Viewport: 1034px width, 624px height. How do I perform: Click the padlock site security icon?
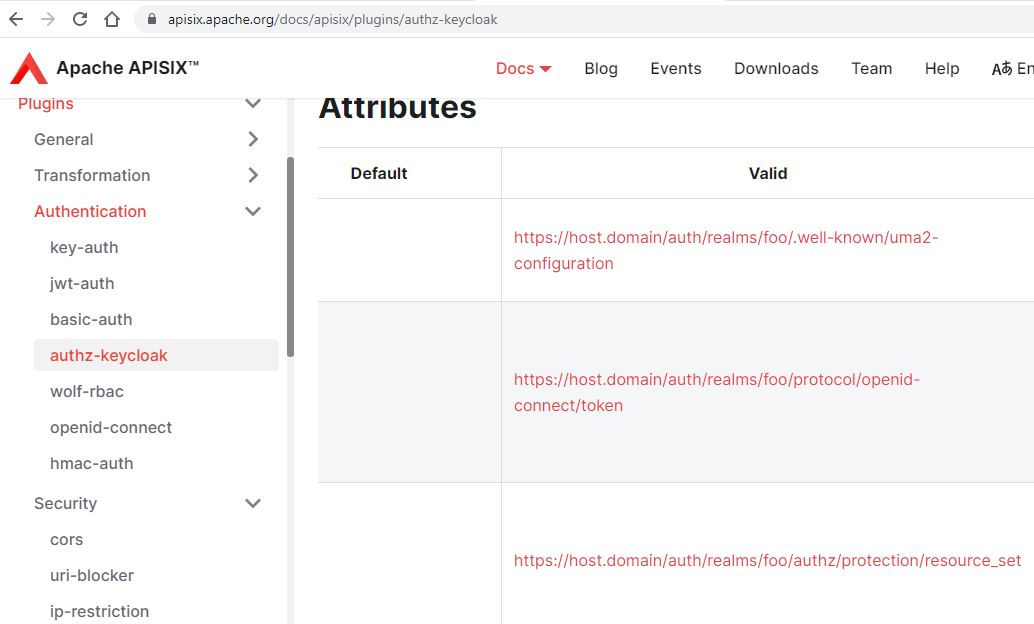(152, 19)
